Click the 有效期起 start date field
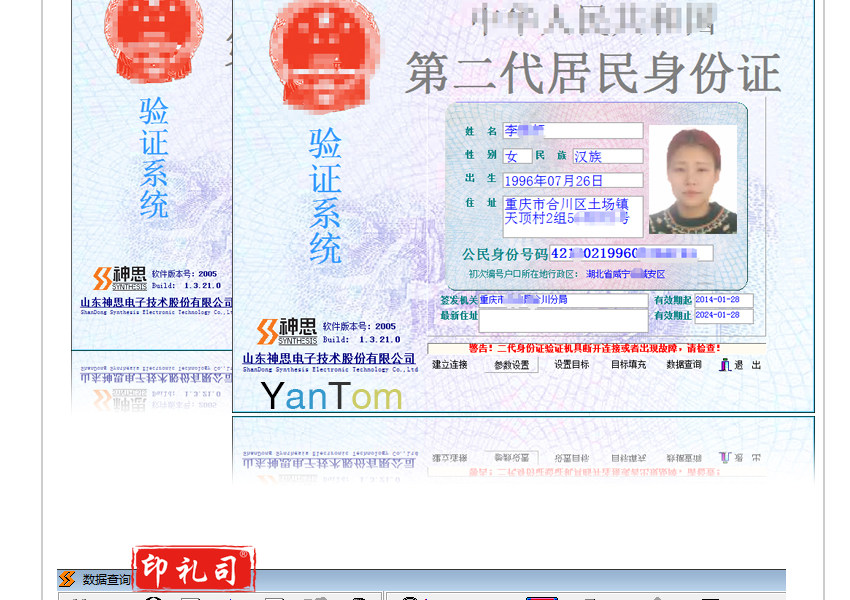Viewport: 850px width, 600px height. tap(723, 300)
